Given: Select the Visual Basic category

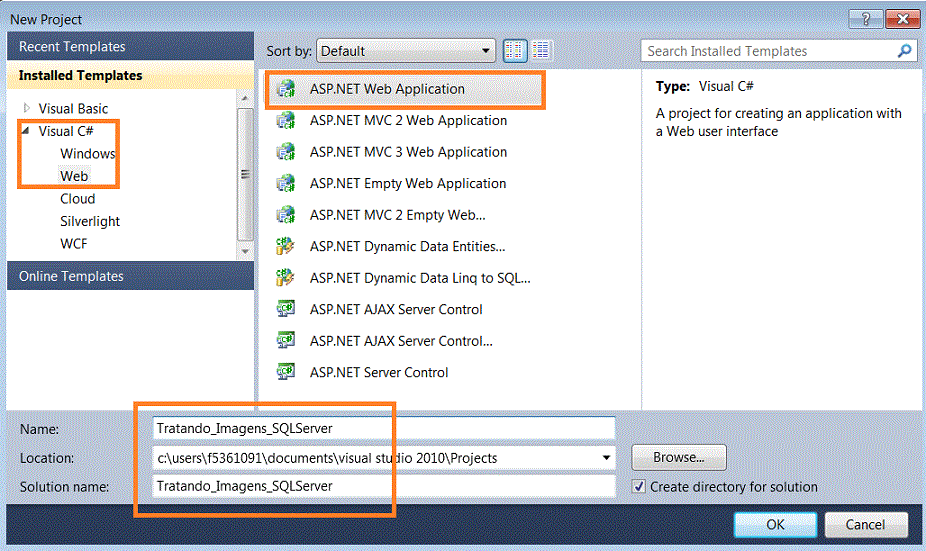Looking at the screenshot, I should click(73, 109).
